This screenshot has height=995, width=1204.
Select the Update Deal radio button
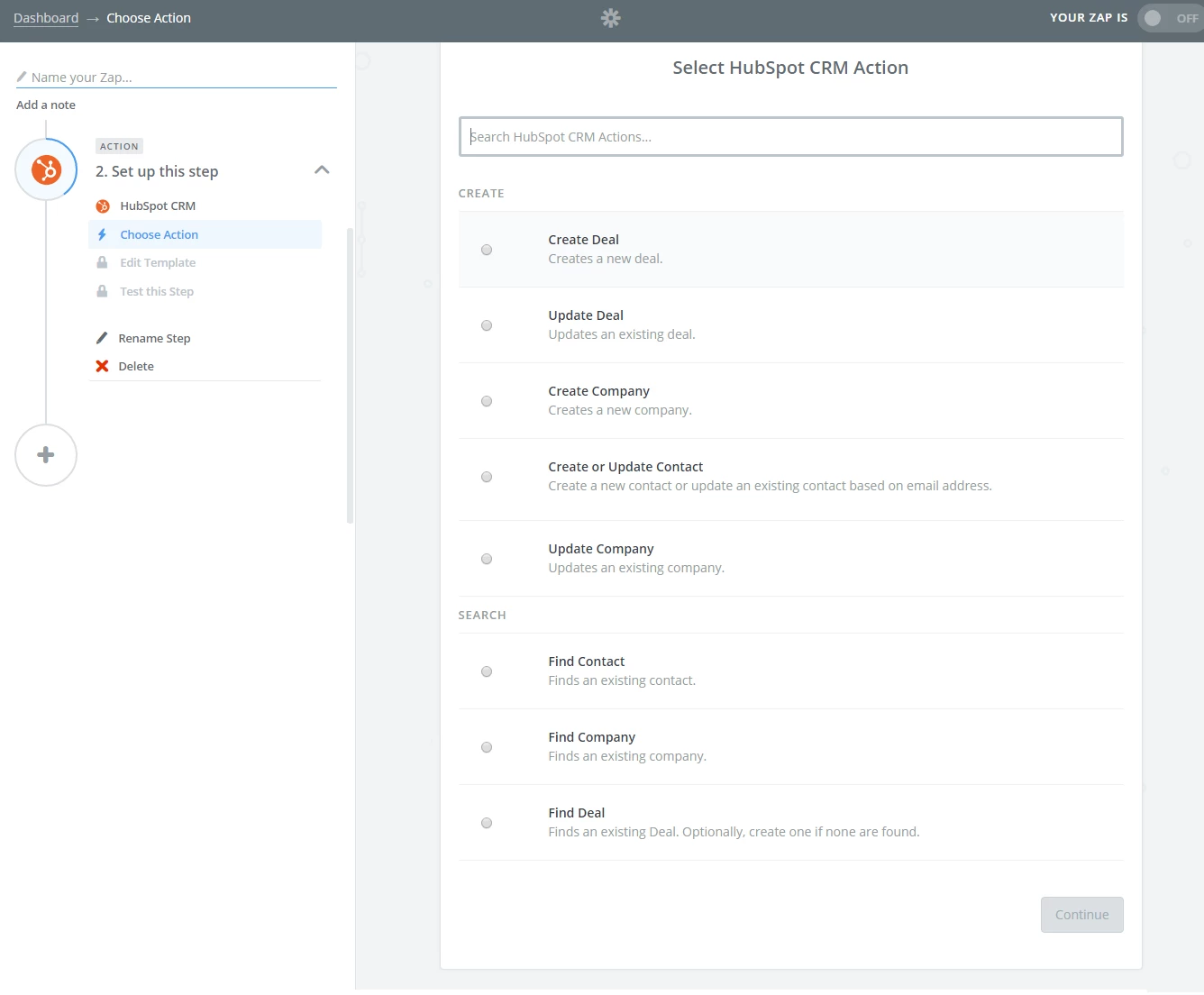(487, 325)
